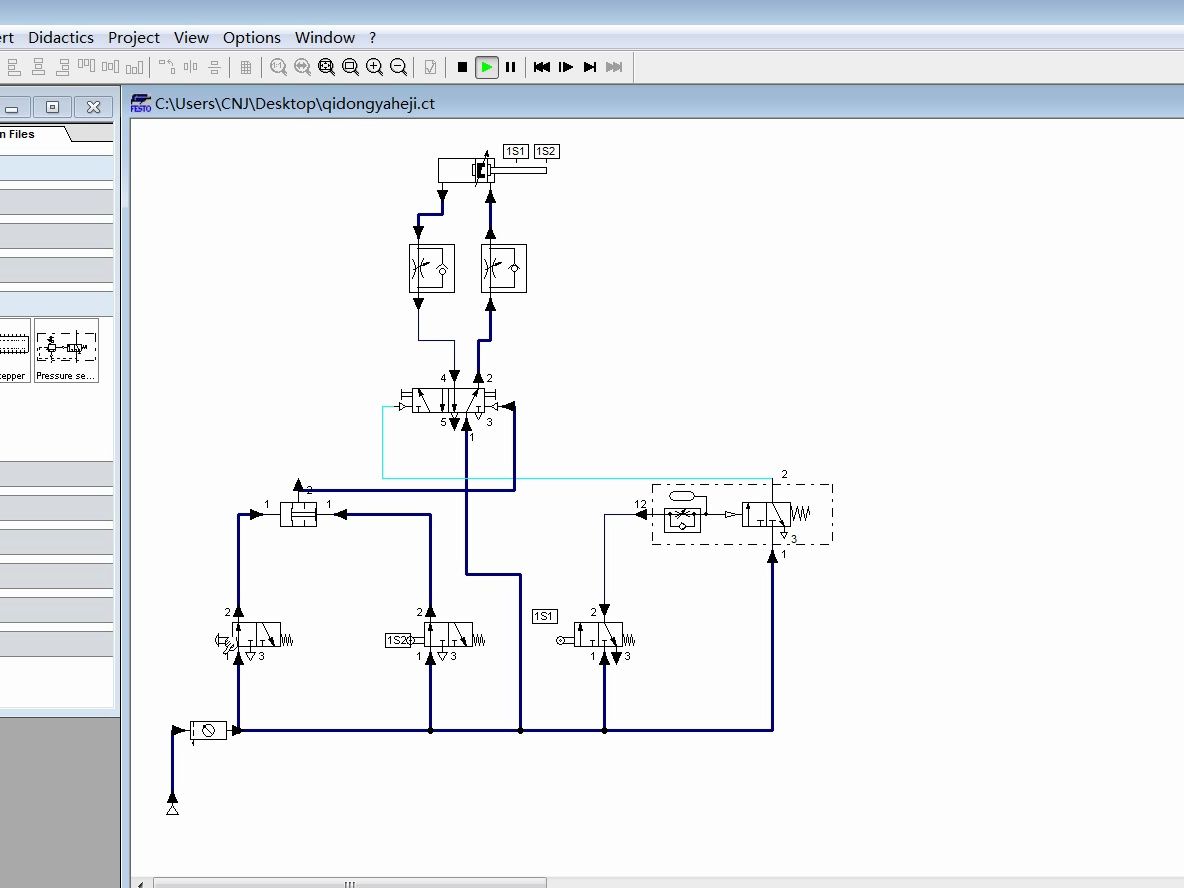The image size is (1184, 888).
Task: Open the Window menu
Action: coord(324,37)
